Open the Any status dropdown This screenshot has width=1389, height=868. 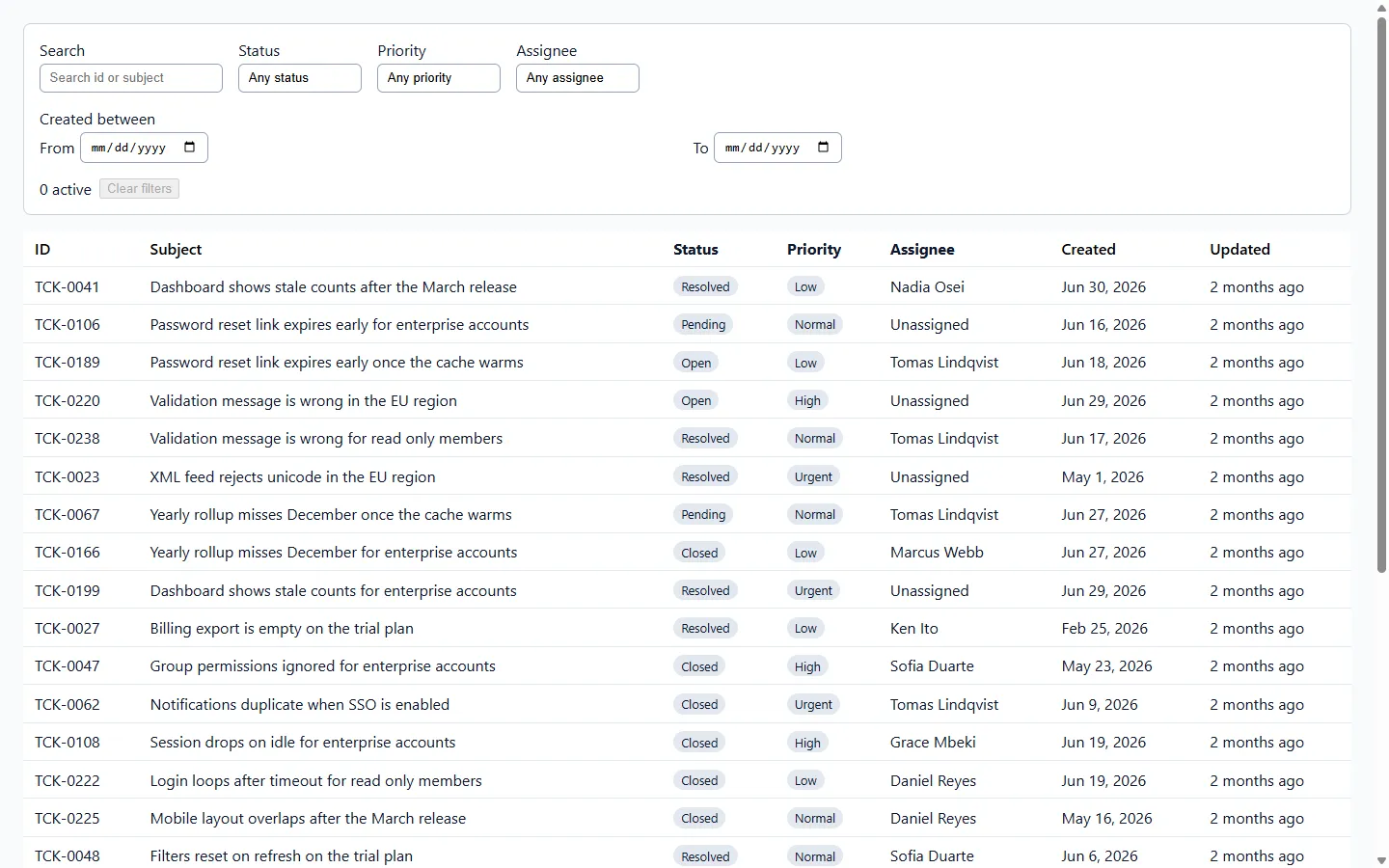point(300,78)
